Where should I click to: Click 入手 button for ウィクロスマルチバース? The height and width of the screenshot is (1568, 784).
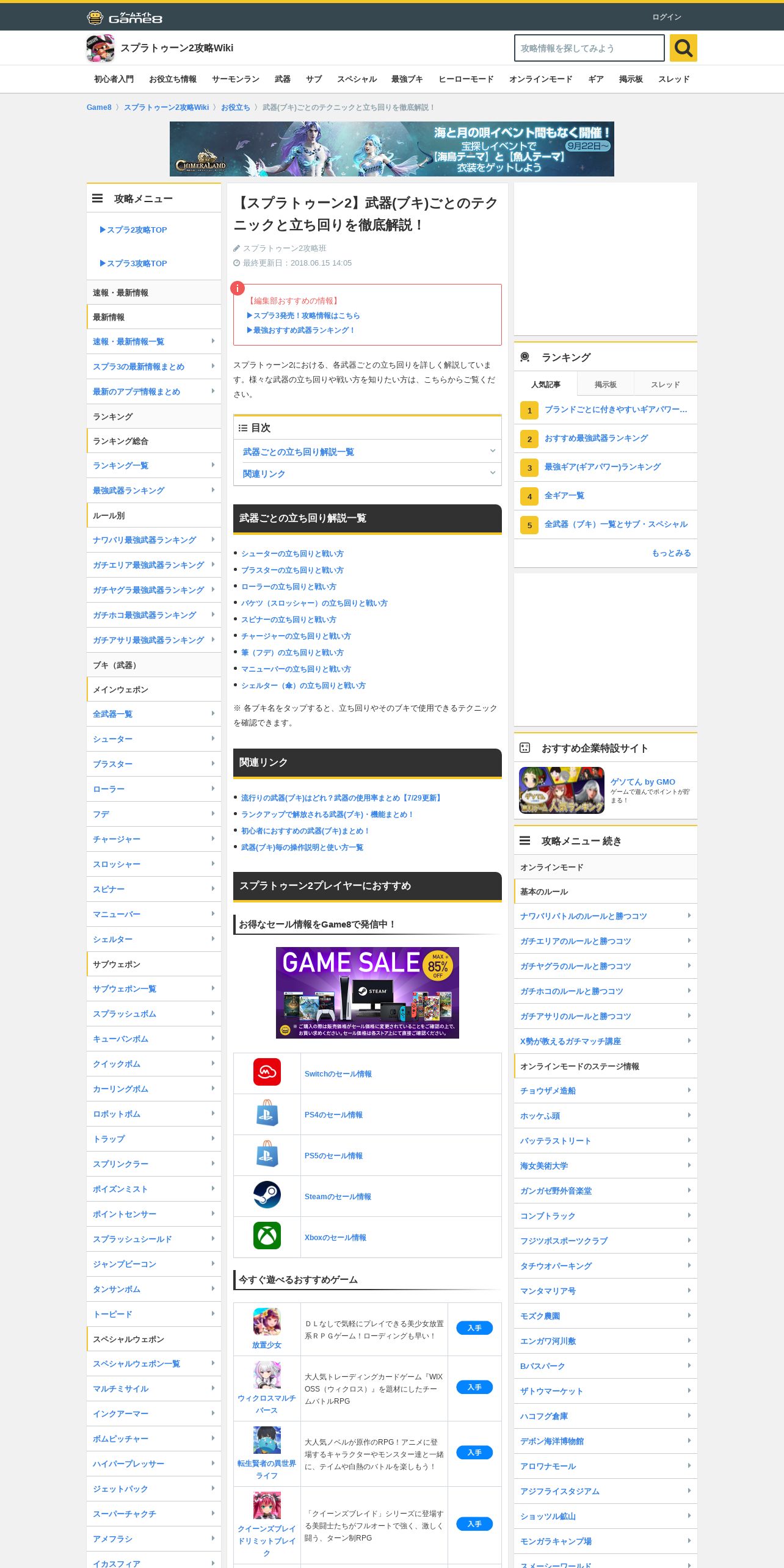point(474,1387)
